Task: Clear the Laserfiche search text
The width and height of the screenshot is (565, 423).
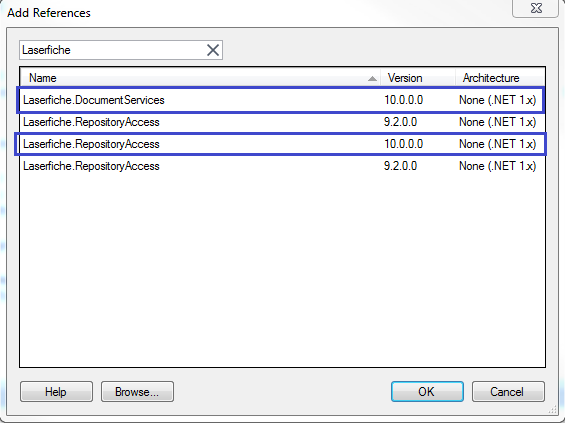Action: tap(213, 50)
